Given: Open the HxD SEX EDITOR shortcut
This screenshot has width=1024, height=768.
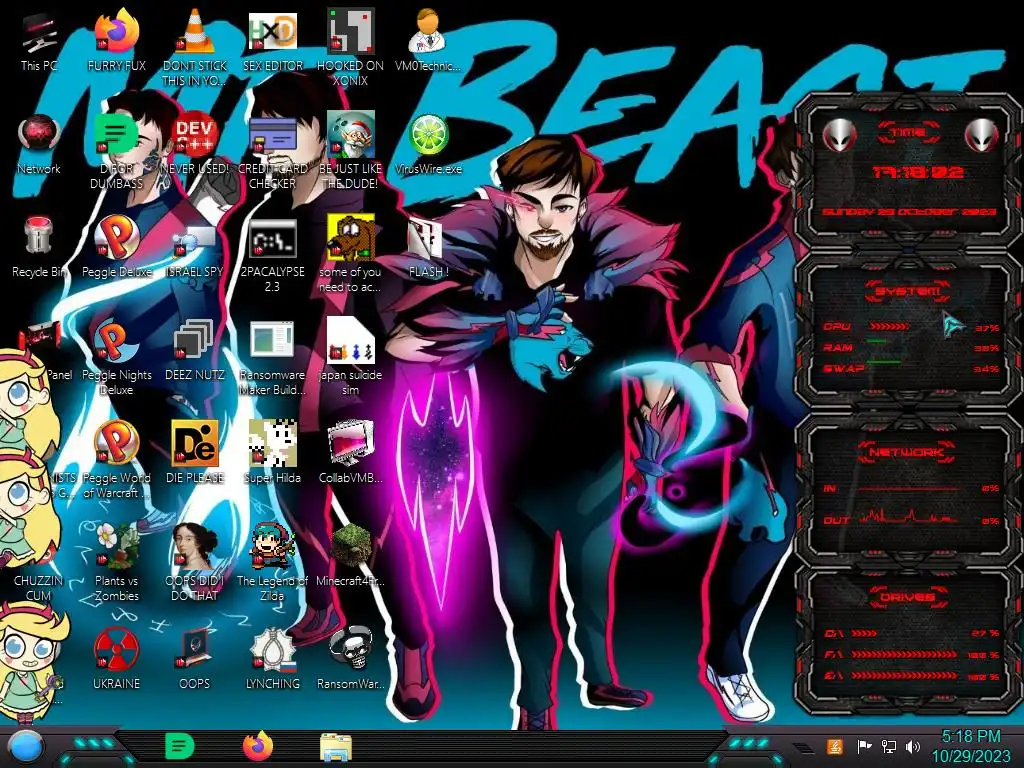Looking at the screenshot, I should 272,42.
